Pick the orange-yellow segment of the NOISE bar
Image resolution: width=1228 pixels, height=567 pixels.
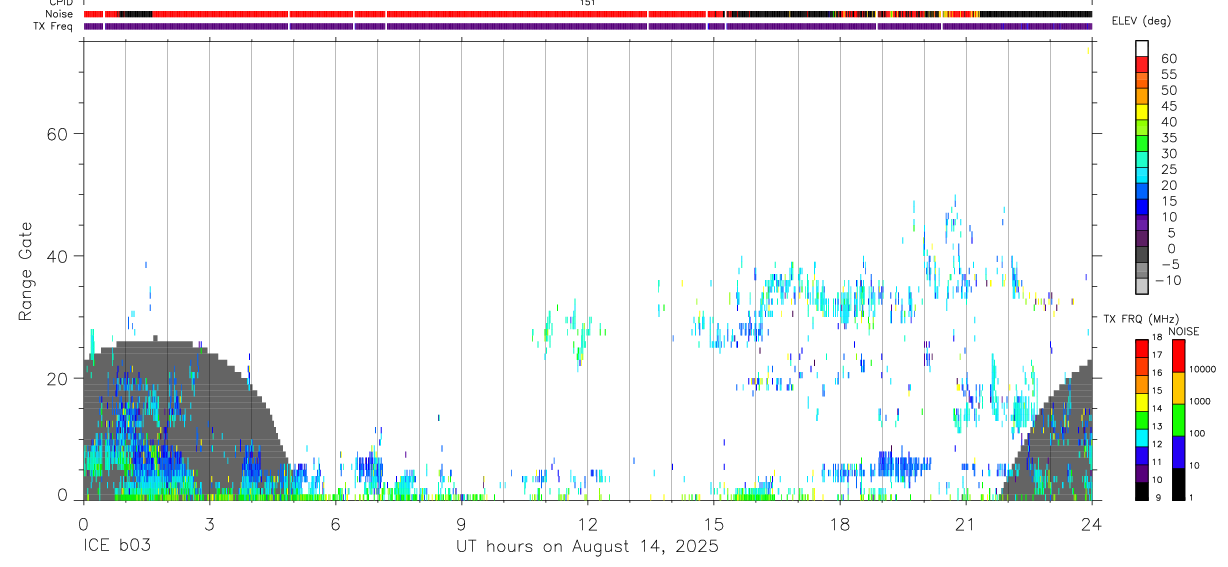(1178, 388)
